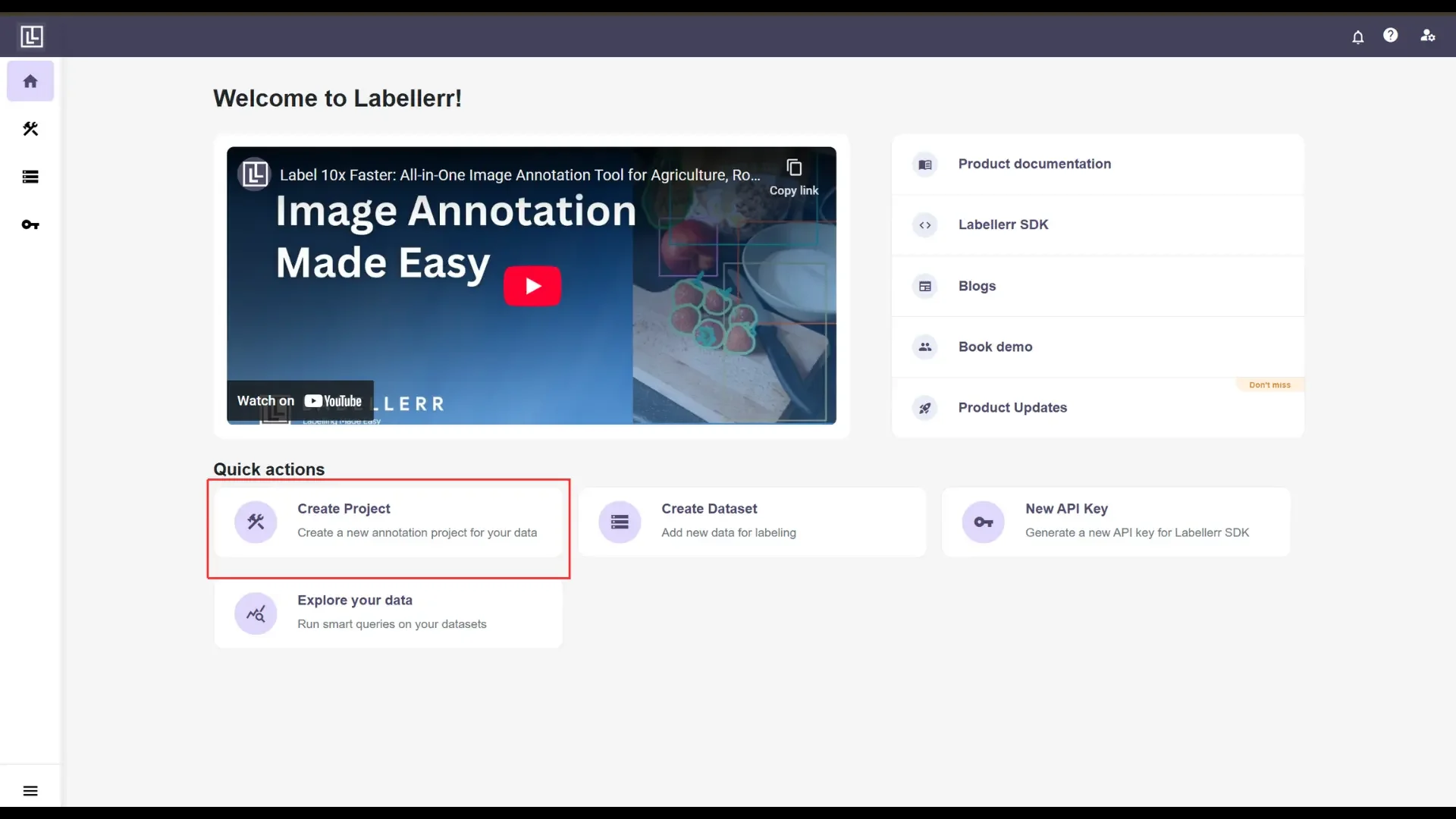Open the video title link 'Label 10x Faster'
This screenshot has height=819, width=1456.
click(x=519, y=174)
